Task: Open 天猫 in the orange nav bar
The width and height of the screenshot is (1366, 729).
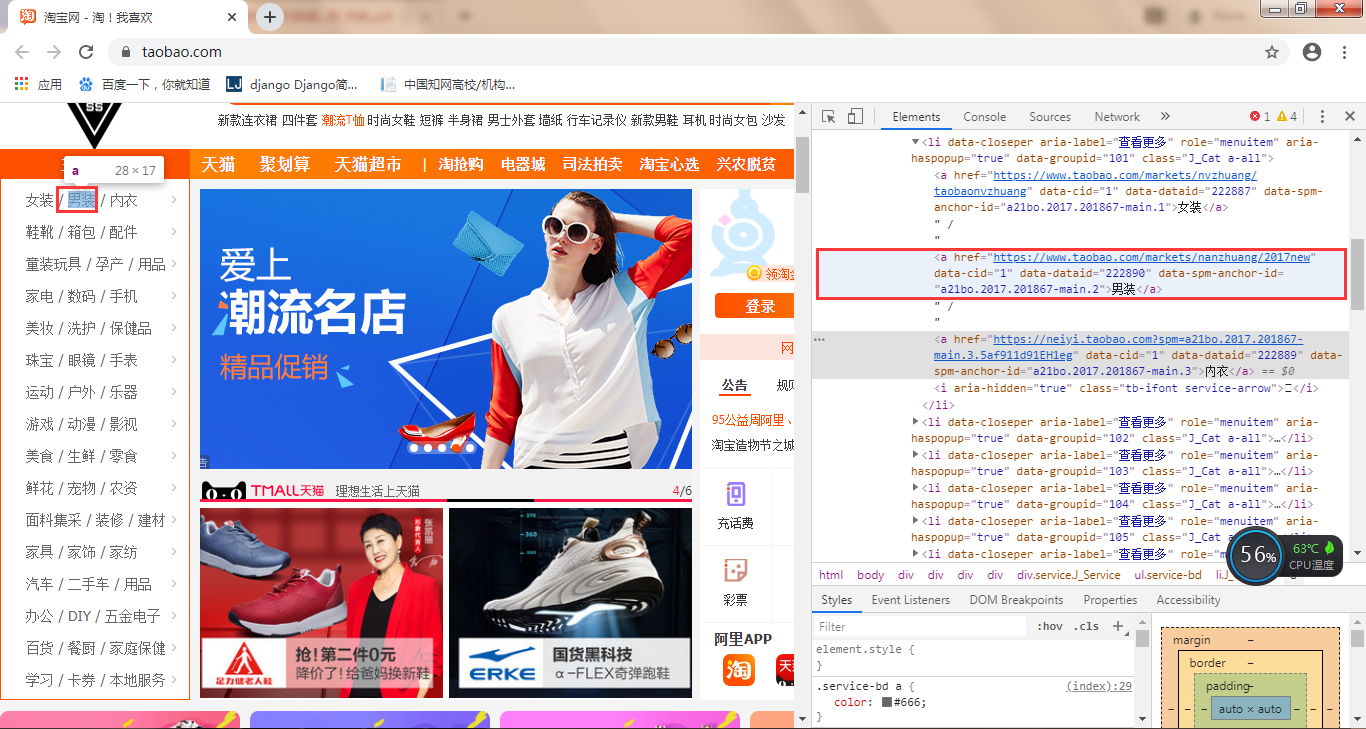Action: [x=218, y=164]
